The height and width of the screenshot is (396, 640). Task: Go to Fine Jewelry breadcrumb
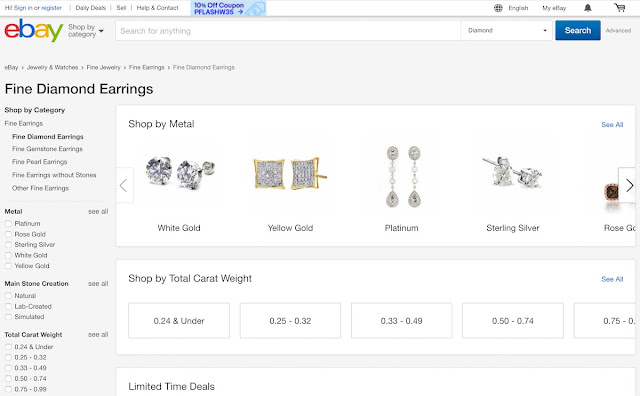click(x=103, y=67)
